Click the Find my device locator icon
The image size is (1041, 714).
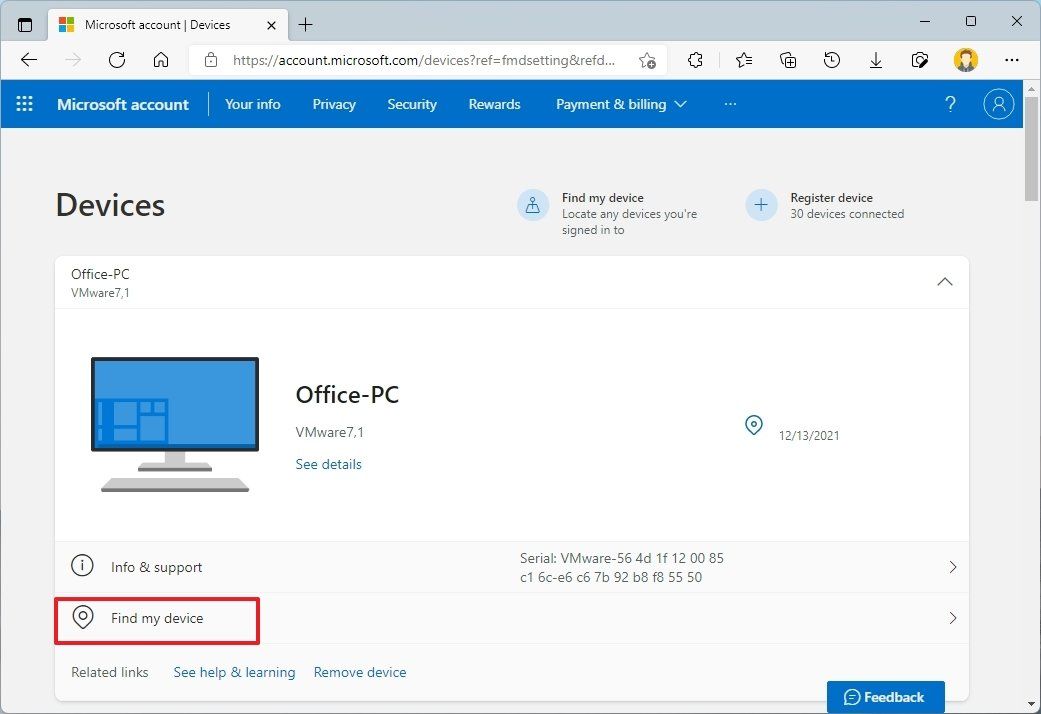[x=533, y=205]
